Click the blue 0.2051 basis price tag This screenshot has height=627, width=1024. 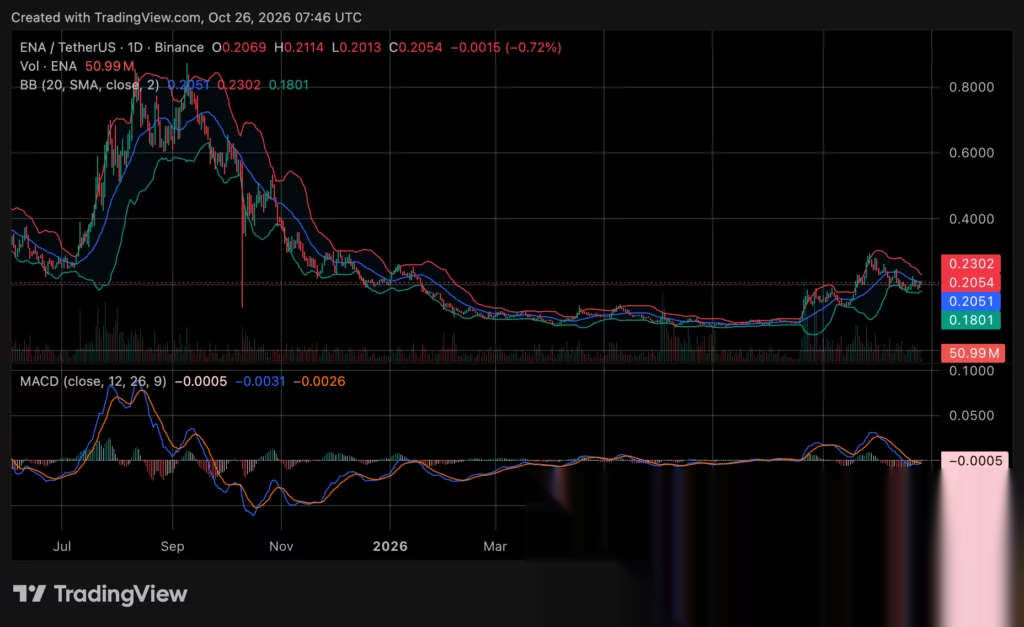971,301
